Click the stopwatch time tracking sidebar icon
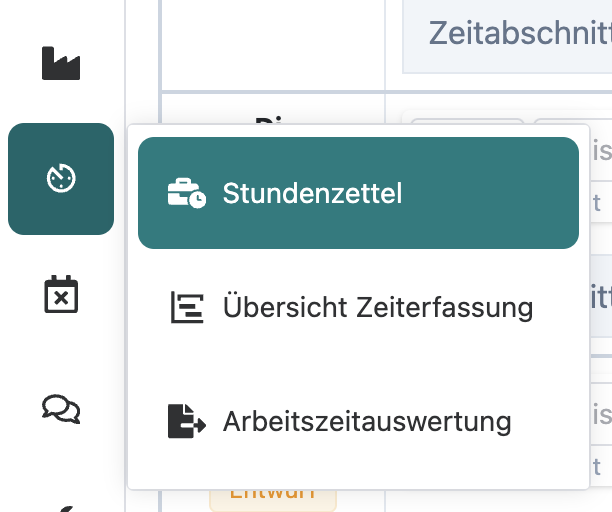This screenshot has width=612, height=512. [x=61, y=179]
